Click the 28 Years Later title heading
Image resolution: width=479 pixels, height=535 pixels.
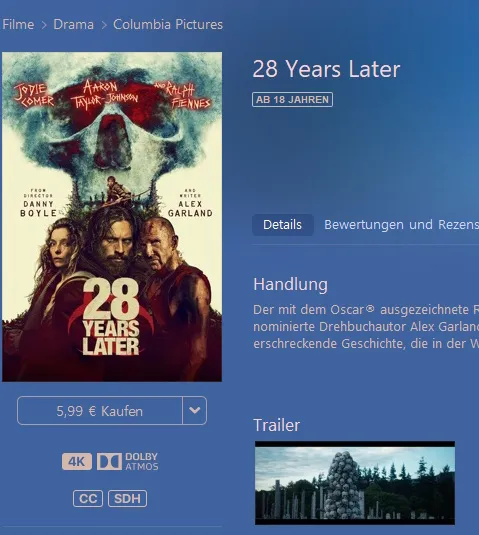pos(326,69)
